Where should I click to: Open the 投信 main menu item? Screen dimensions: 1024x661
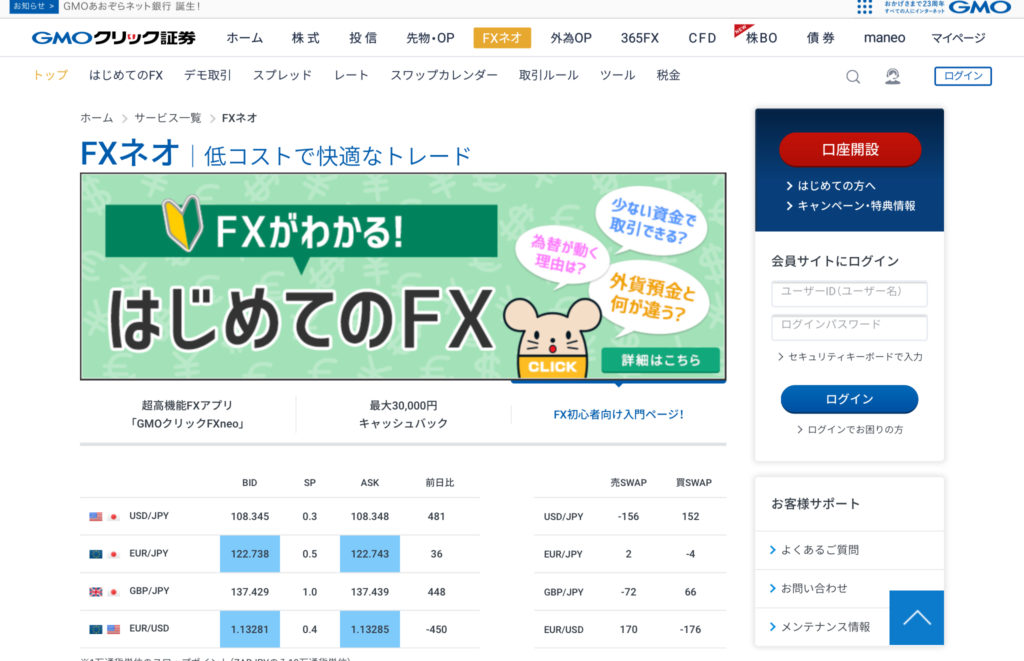pos(363,38)
